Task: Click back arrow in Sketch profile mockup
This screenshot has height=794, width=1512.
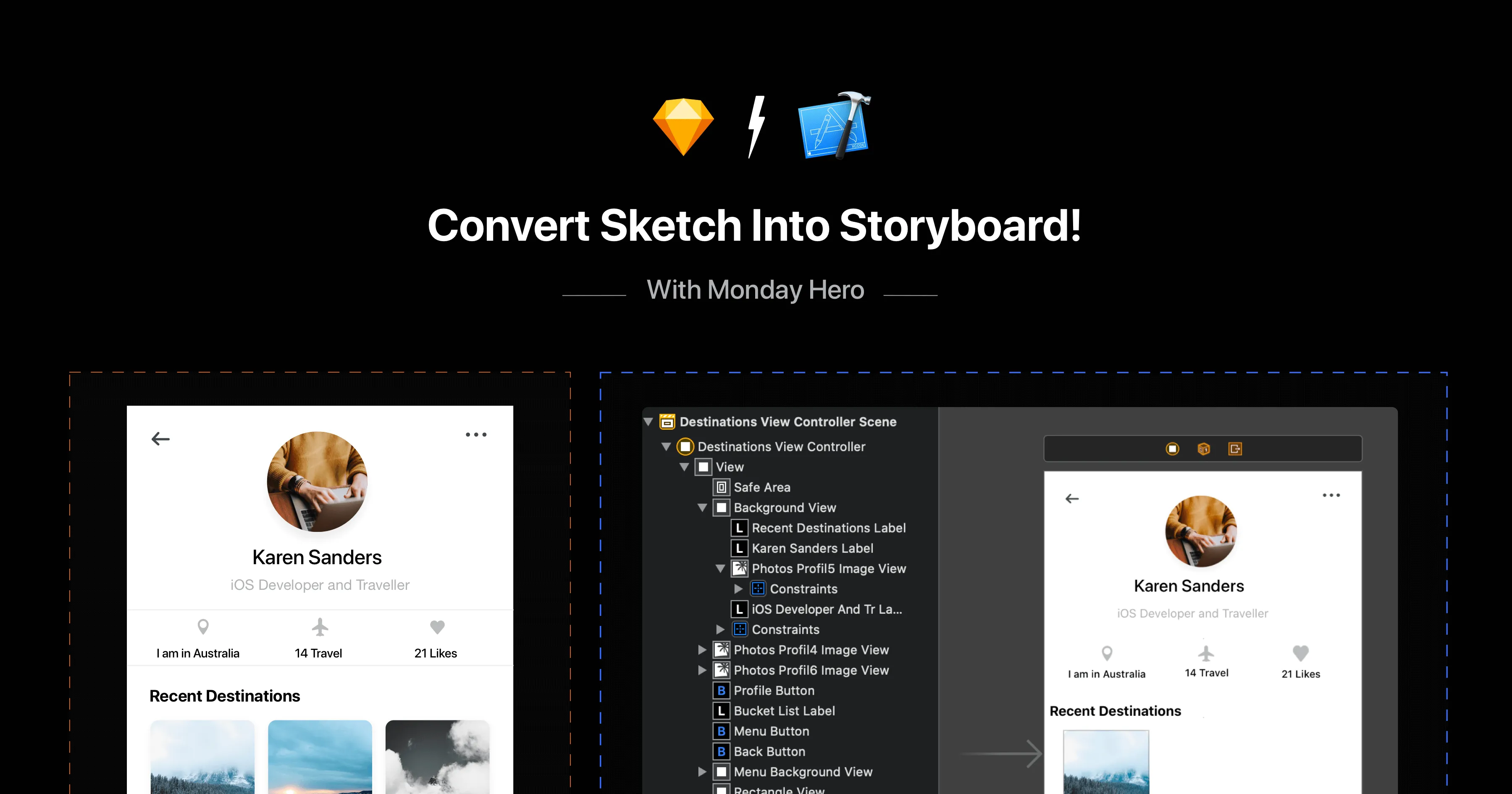Action: [160, 439]
